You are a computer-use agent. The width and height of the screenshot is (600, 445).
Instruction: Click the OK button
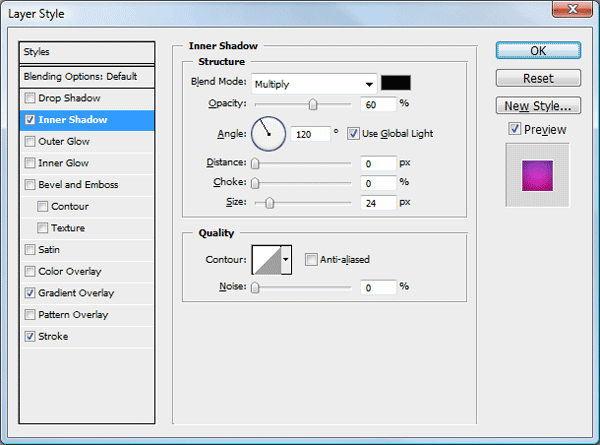[x=538, y=51]
